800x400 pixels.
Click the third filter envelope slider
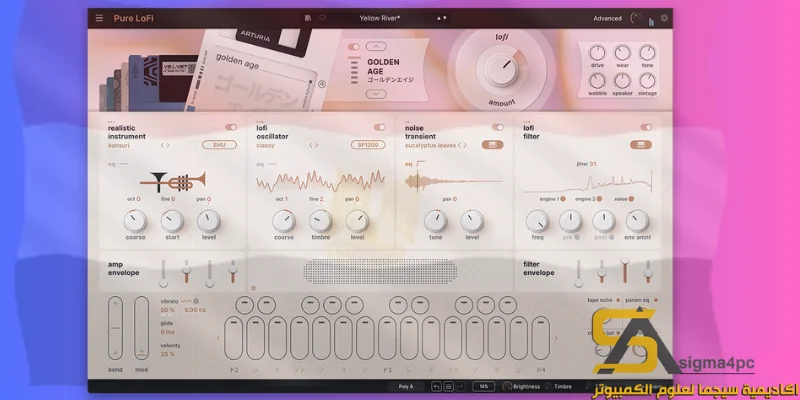625,270
